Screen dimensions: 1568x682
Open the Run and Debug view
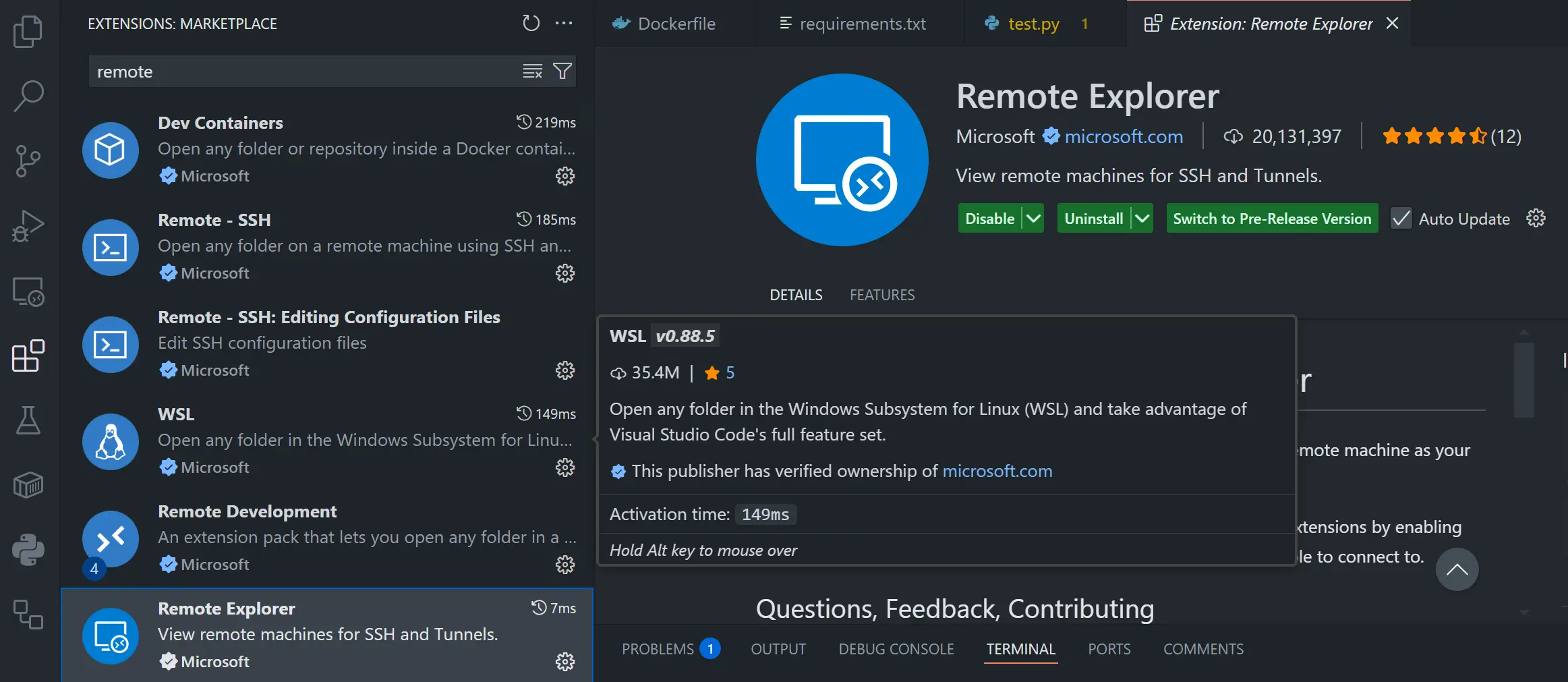click(x=28, y=225)
